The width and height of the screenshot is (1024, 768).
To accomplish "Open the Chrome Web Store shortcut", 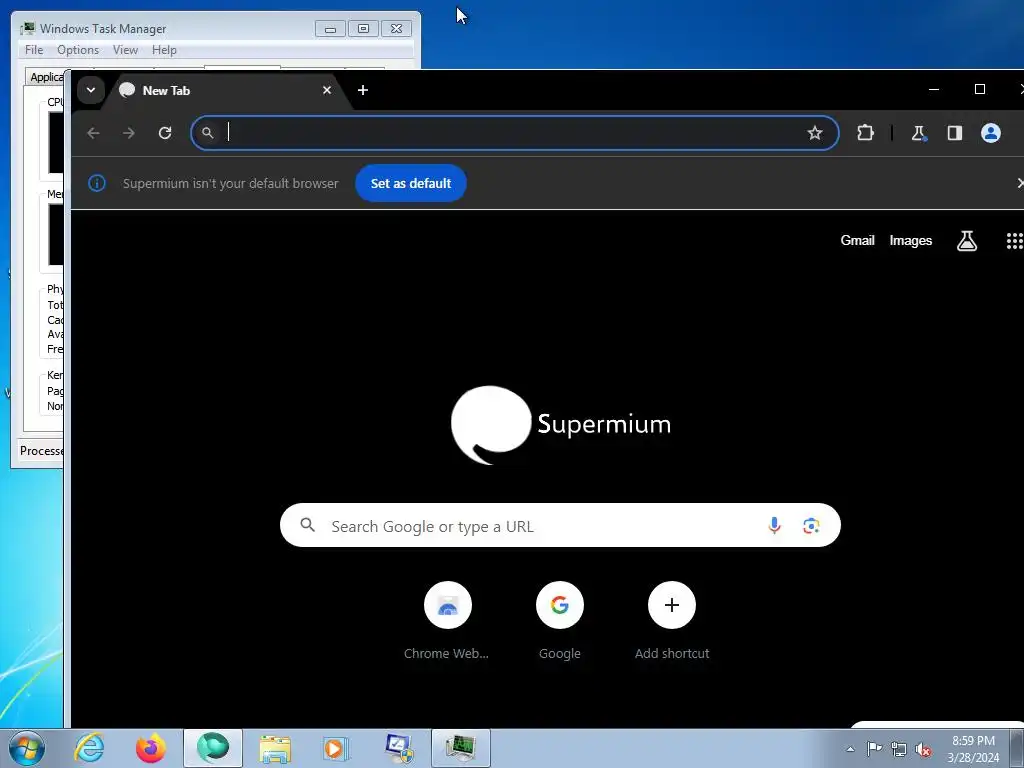I will 447,620.
